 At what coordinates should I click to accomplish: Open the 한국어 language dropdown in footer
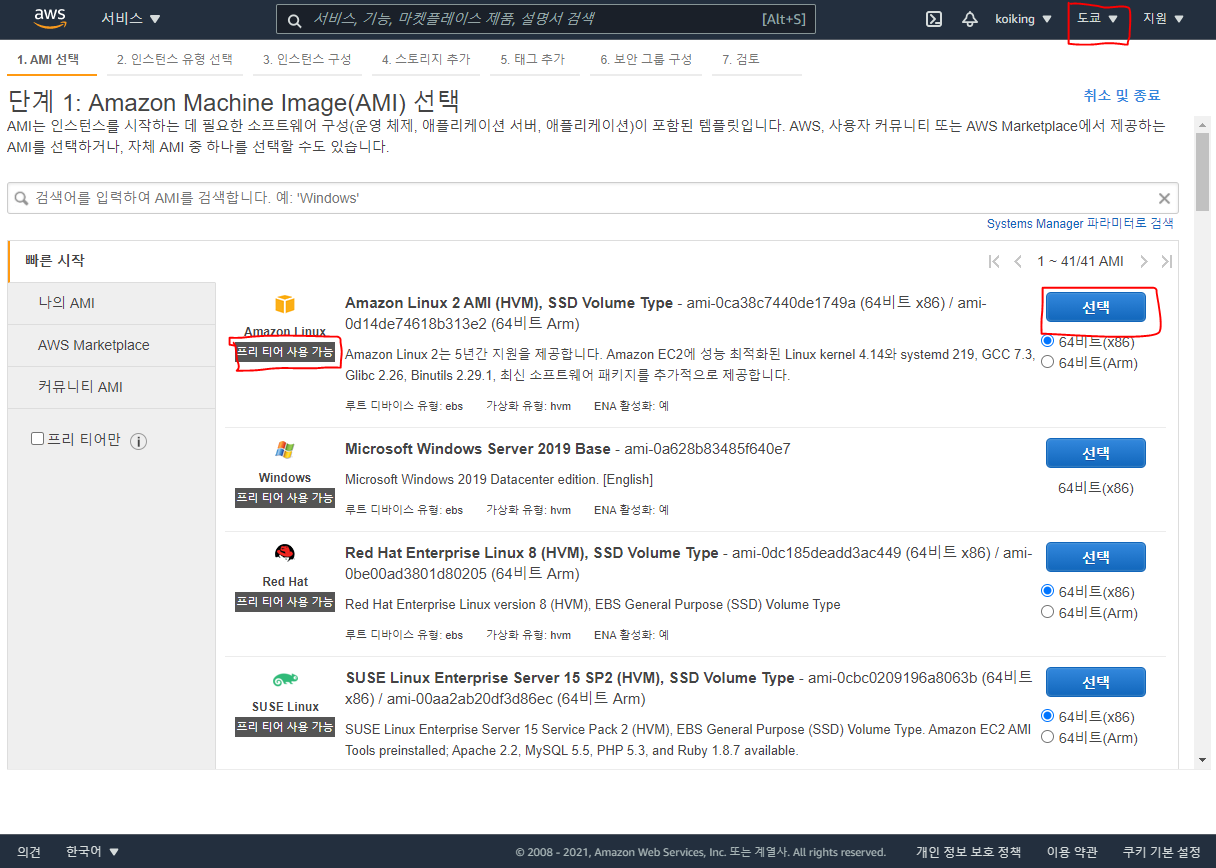(x=92, y=852)
